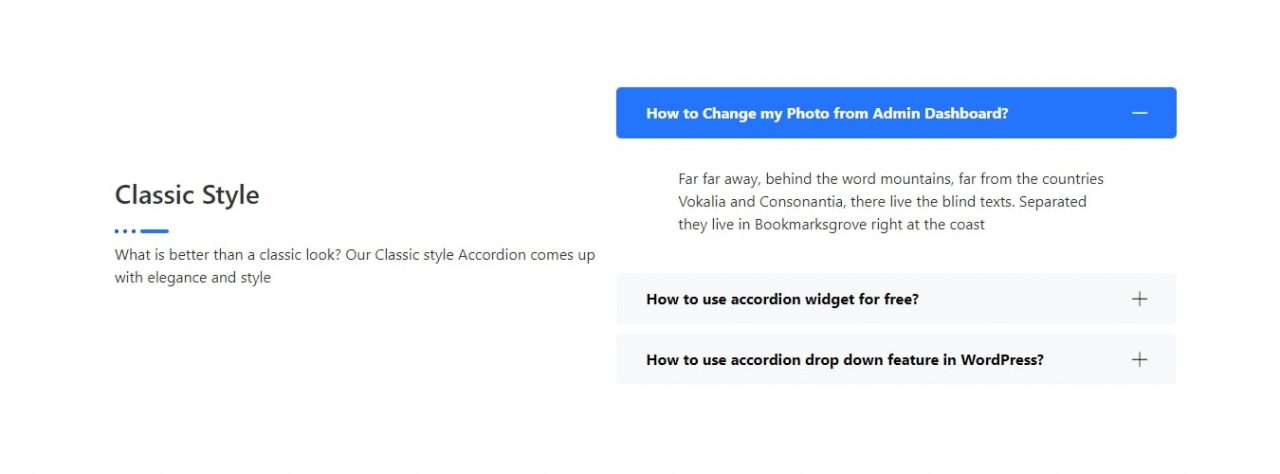This screenshot has height=474, width=1280.
Task: Click the 'What is better than a classic look?' sentence
Action: pyautogui.click(x=228, y=255)
